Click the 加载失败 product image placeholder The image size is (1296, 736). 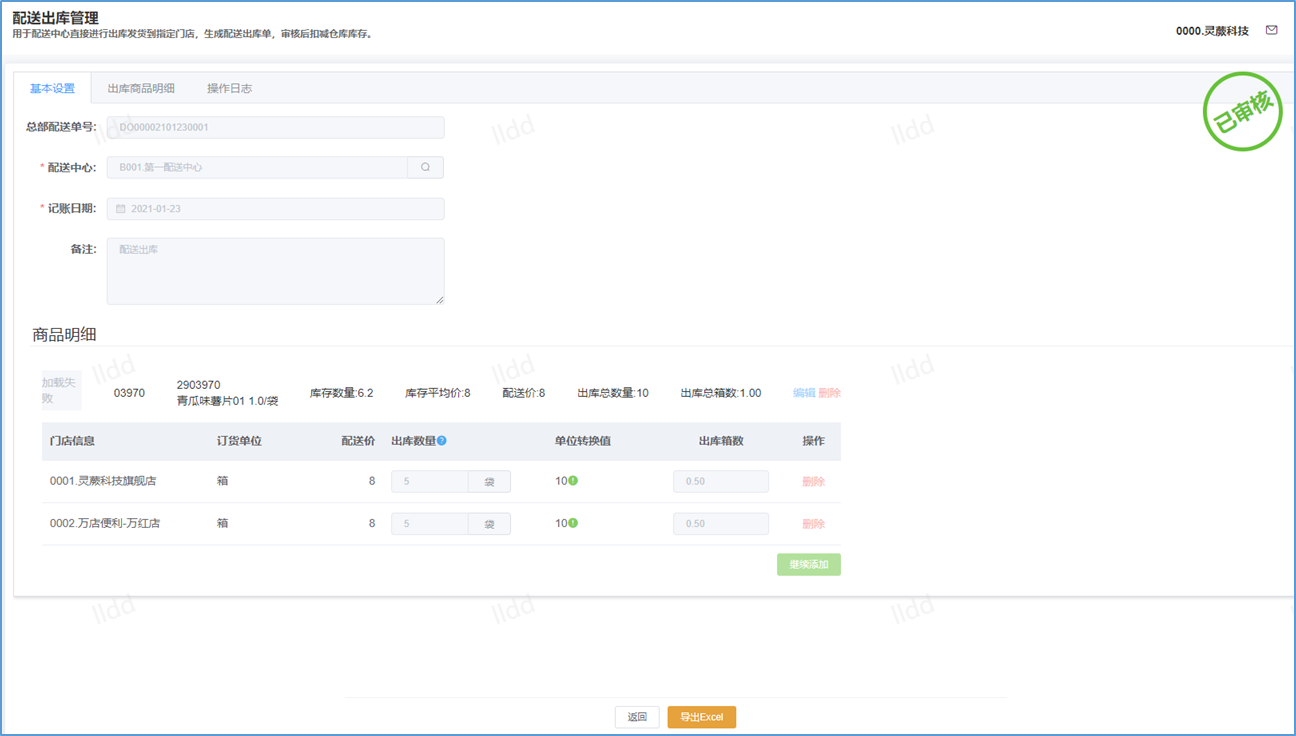(x=61, y=390)
